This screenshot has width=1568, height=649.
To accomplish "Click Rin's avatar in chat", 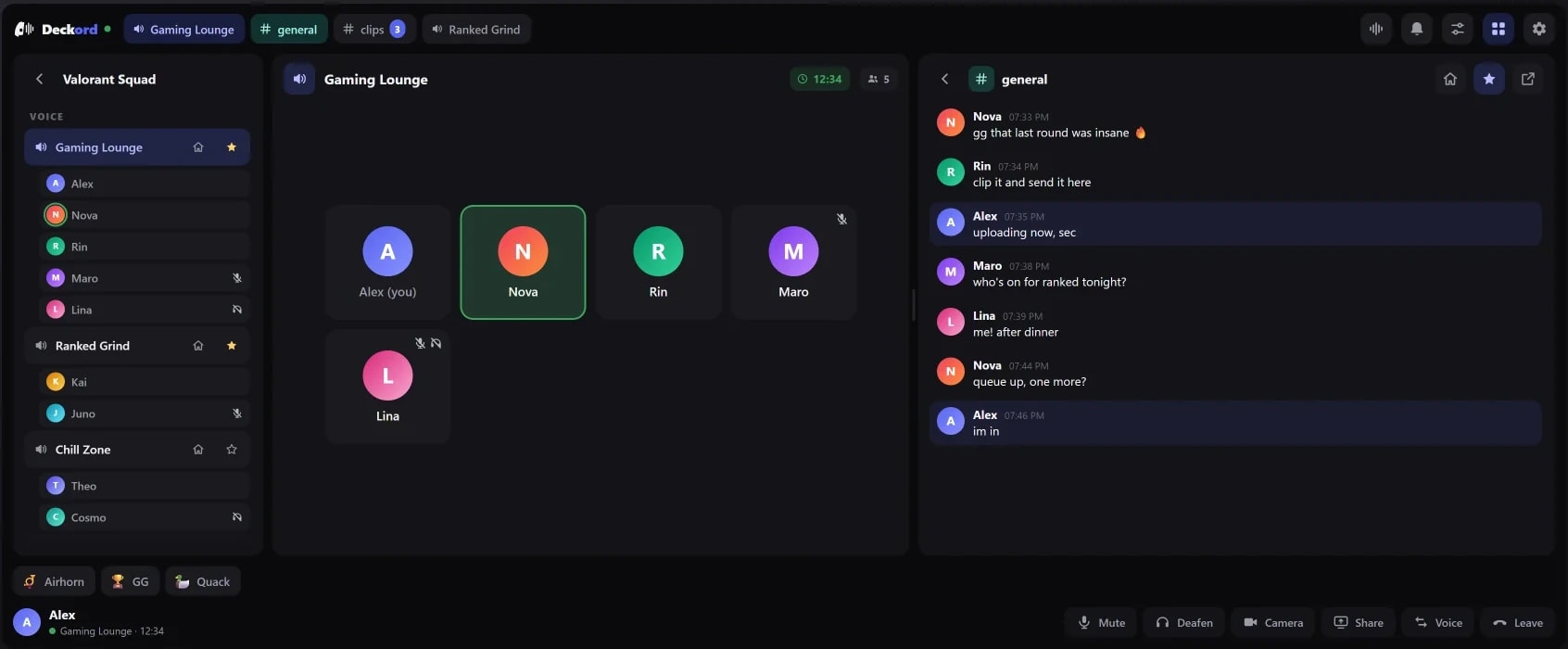I will 950,172.
